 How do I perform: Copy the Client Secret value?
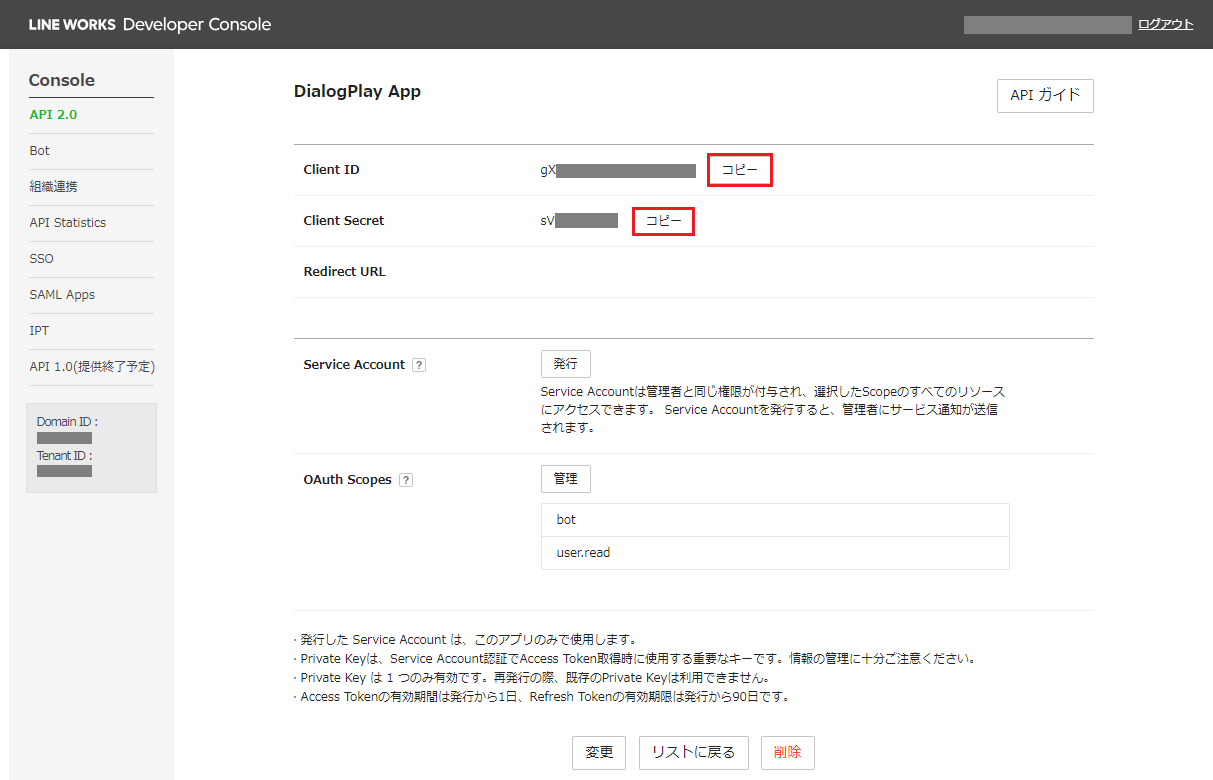tap(663, 221)
